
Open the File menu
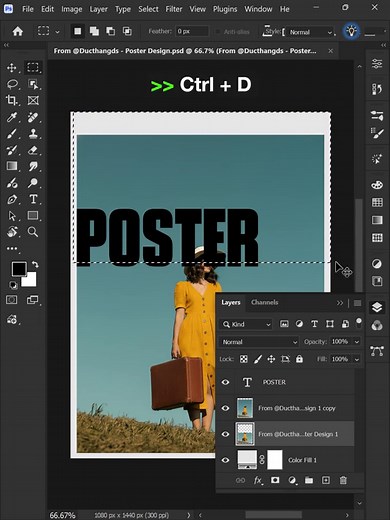[x=28, y=9]
